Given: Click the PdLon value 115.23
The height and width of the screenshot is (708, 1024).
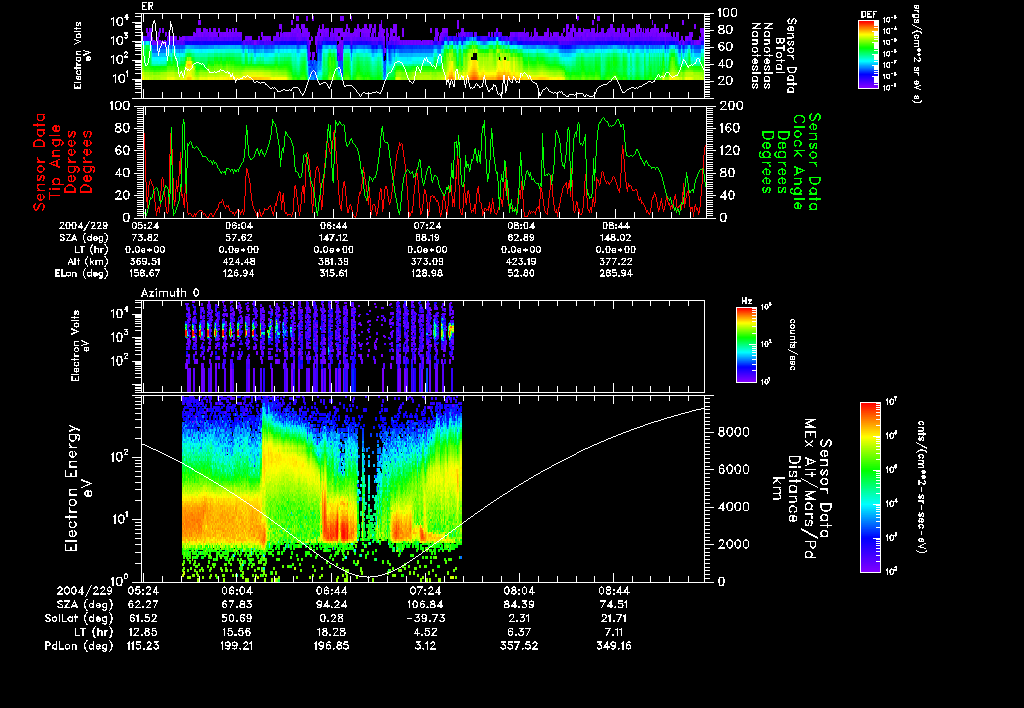Looking at the screenshot, I should [x=143, y=646].
